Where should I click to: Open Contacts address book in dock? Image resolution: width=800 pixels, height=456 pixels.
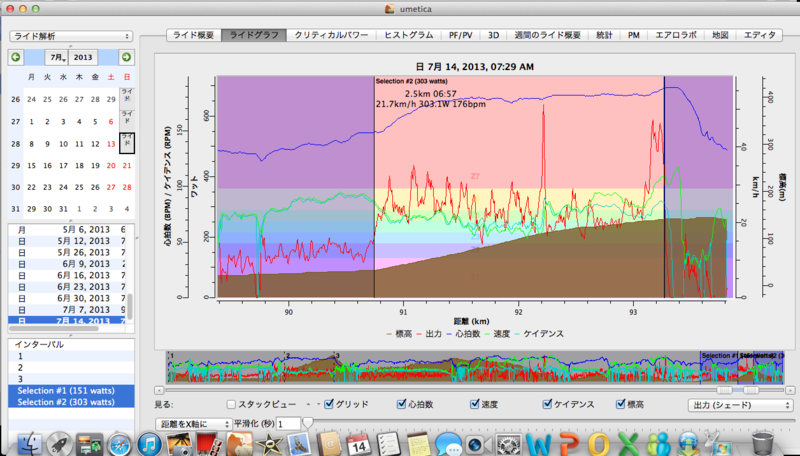[329, 444]
